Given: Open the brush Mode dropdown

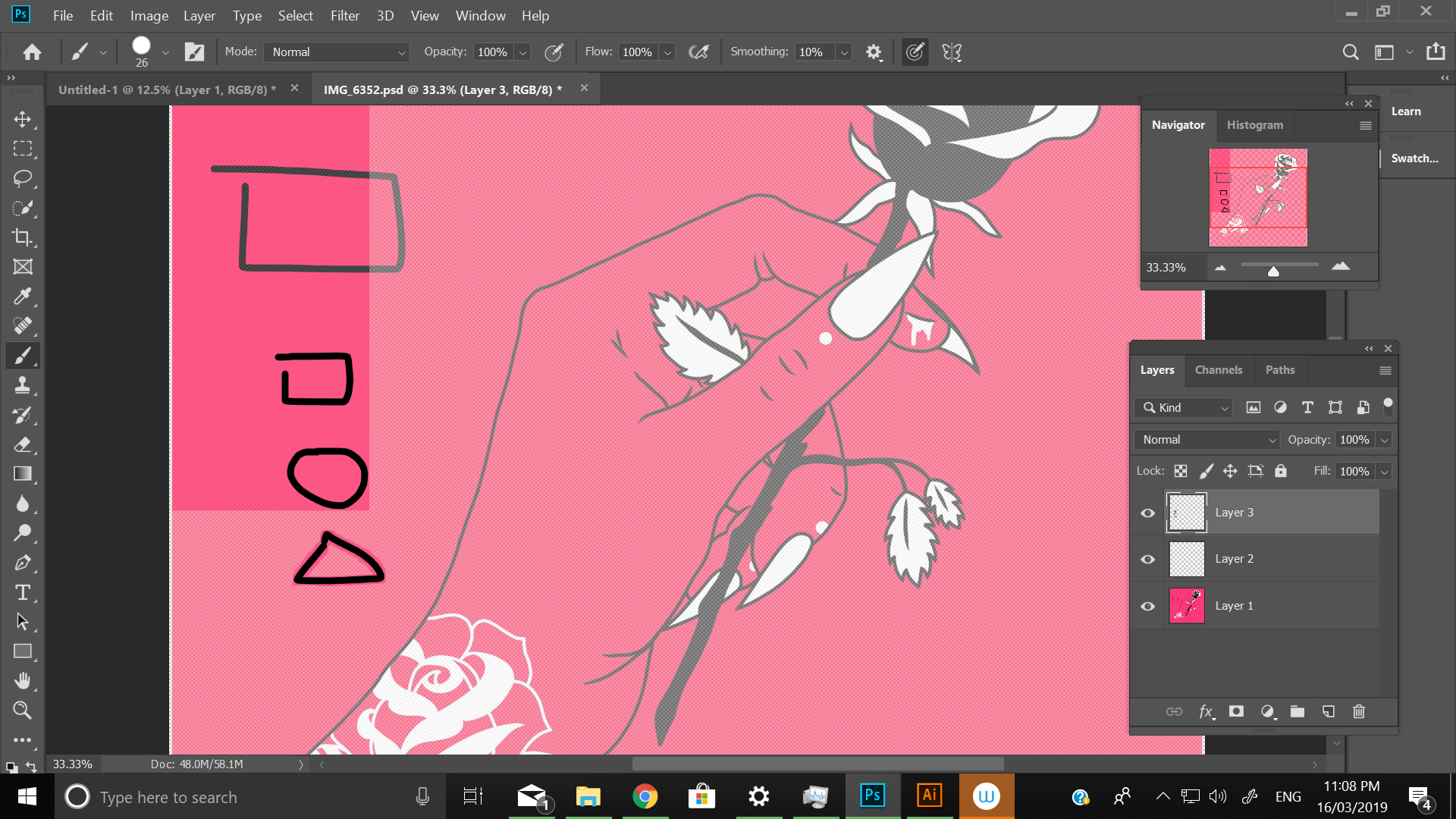Looking at the screenshot, I should point(337,52).
